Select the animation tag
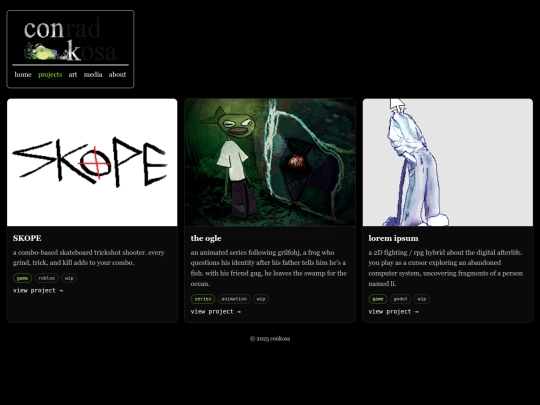Viewport: 540px width, 405px height. (234, 299)
